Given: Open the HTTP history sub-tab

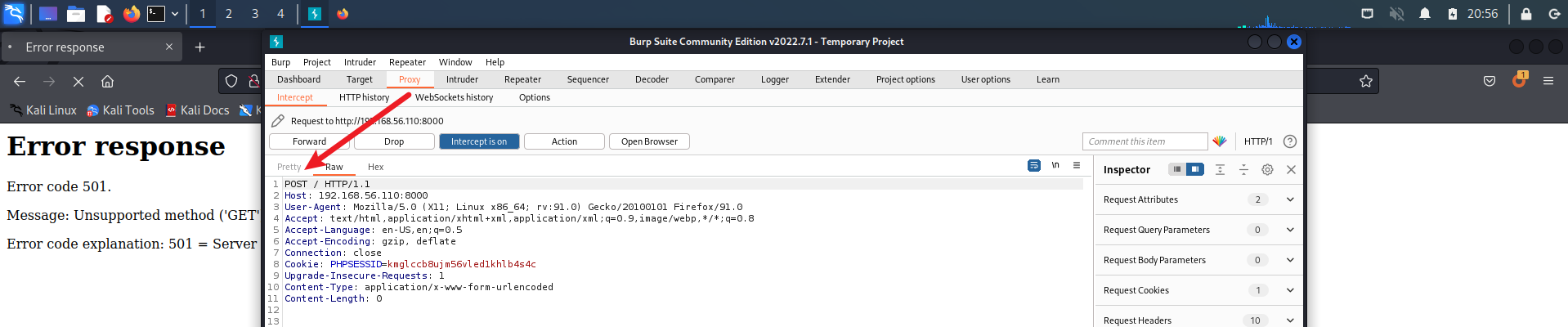Looking at the screenshot, I should (364, 97).
